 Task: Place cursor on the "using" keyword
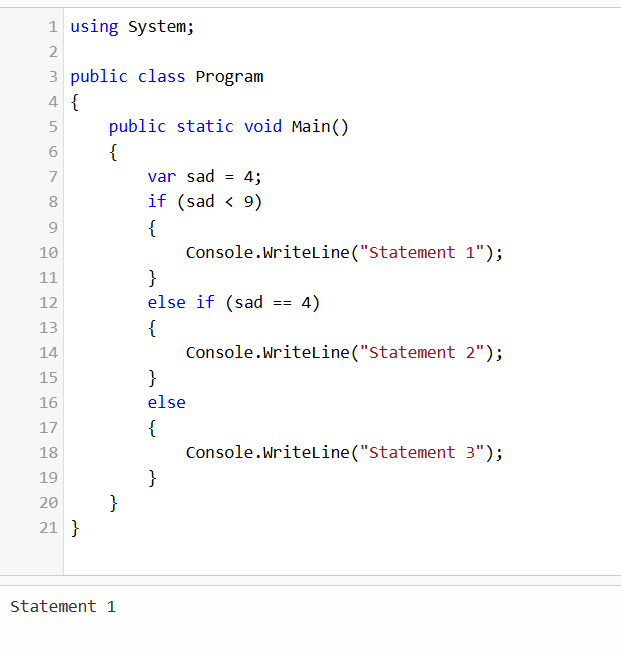pos(94,27)
